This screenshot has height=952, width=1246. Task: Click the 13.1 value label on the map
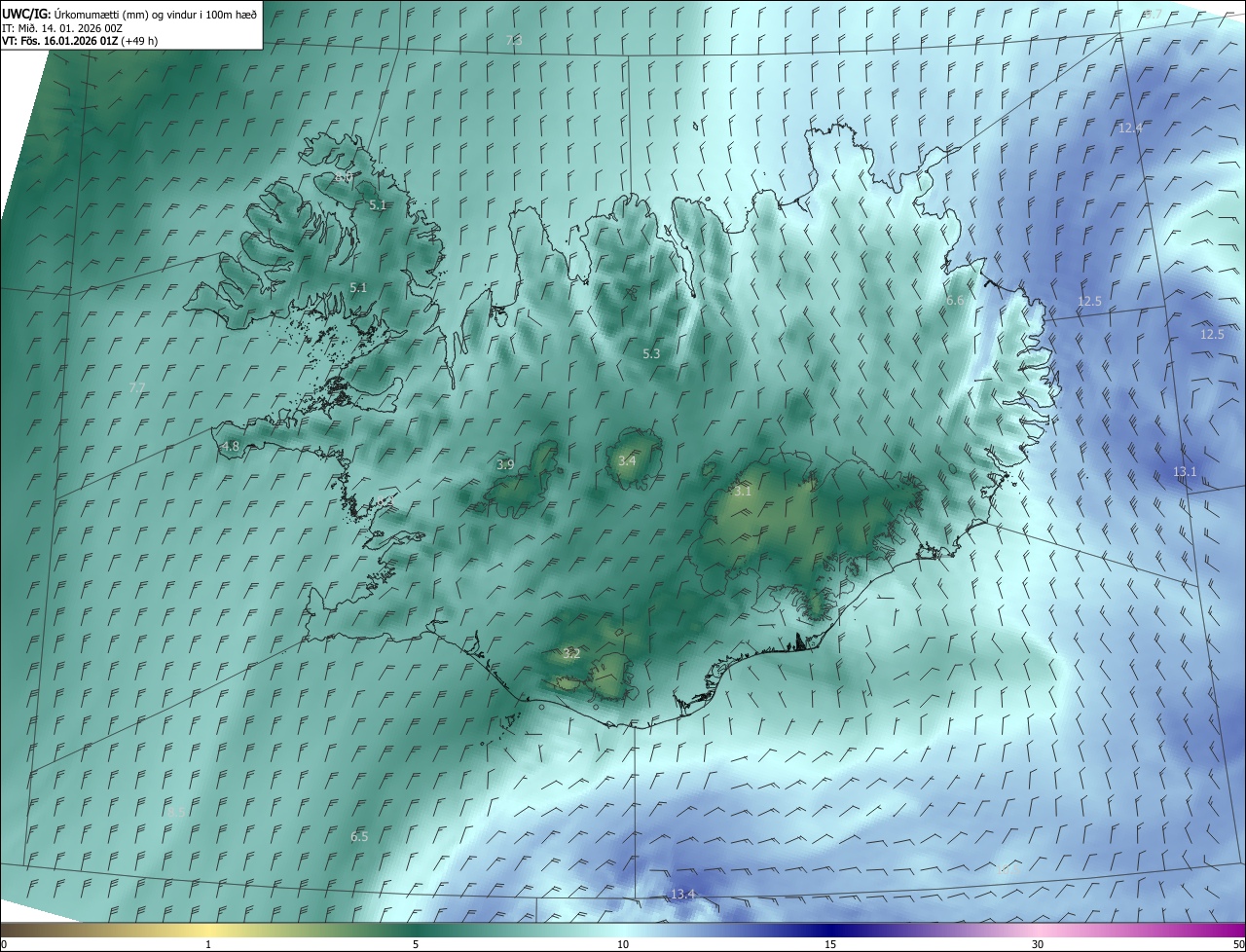coord(1185,472)
